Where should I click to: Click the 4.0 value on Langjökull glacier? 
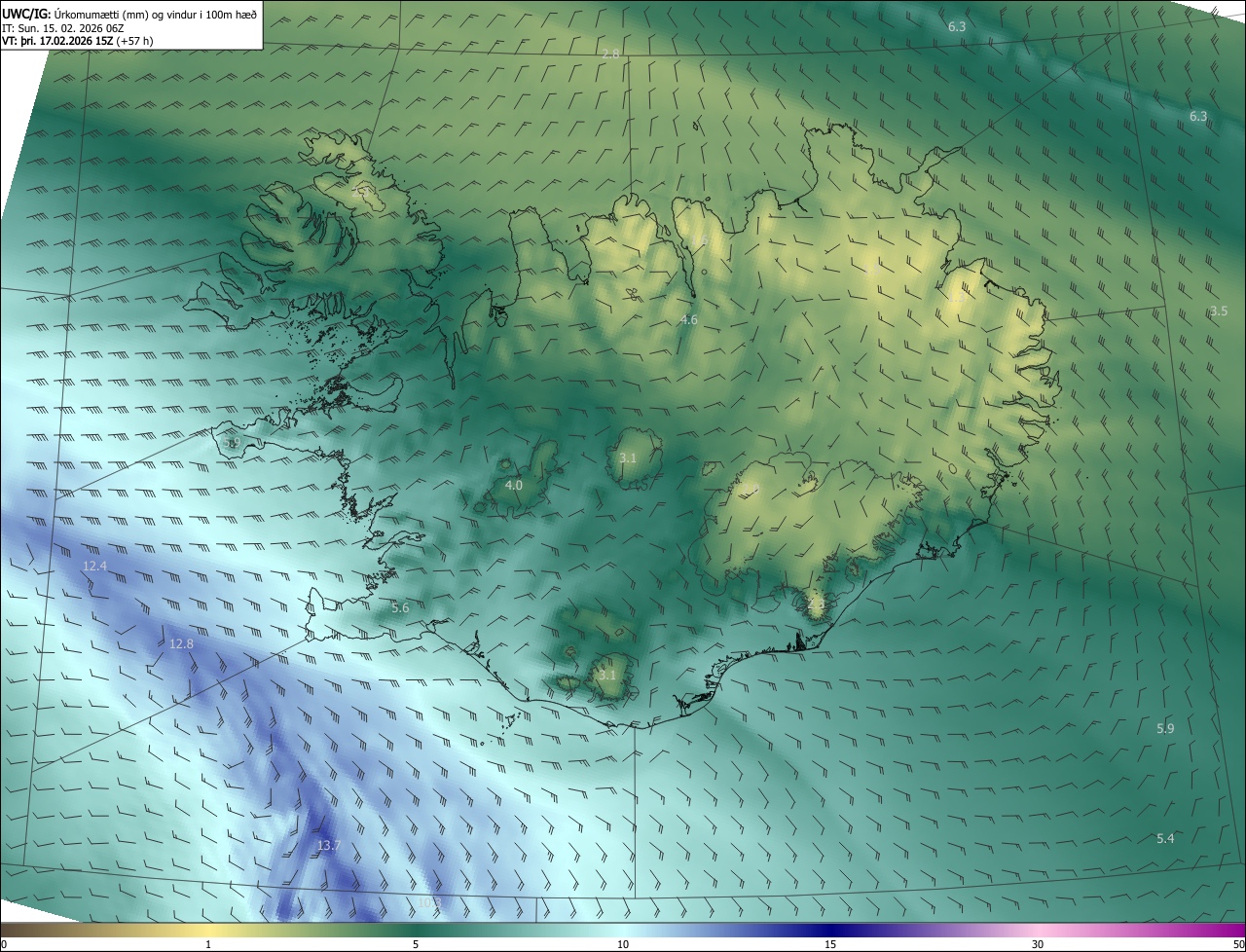pyautogui.click(x=514, y=485)
